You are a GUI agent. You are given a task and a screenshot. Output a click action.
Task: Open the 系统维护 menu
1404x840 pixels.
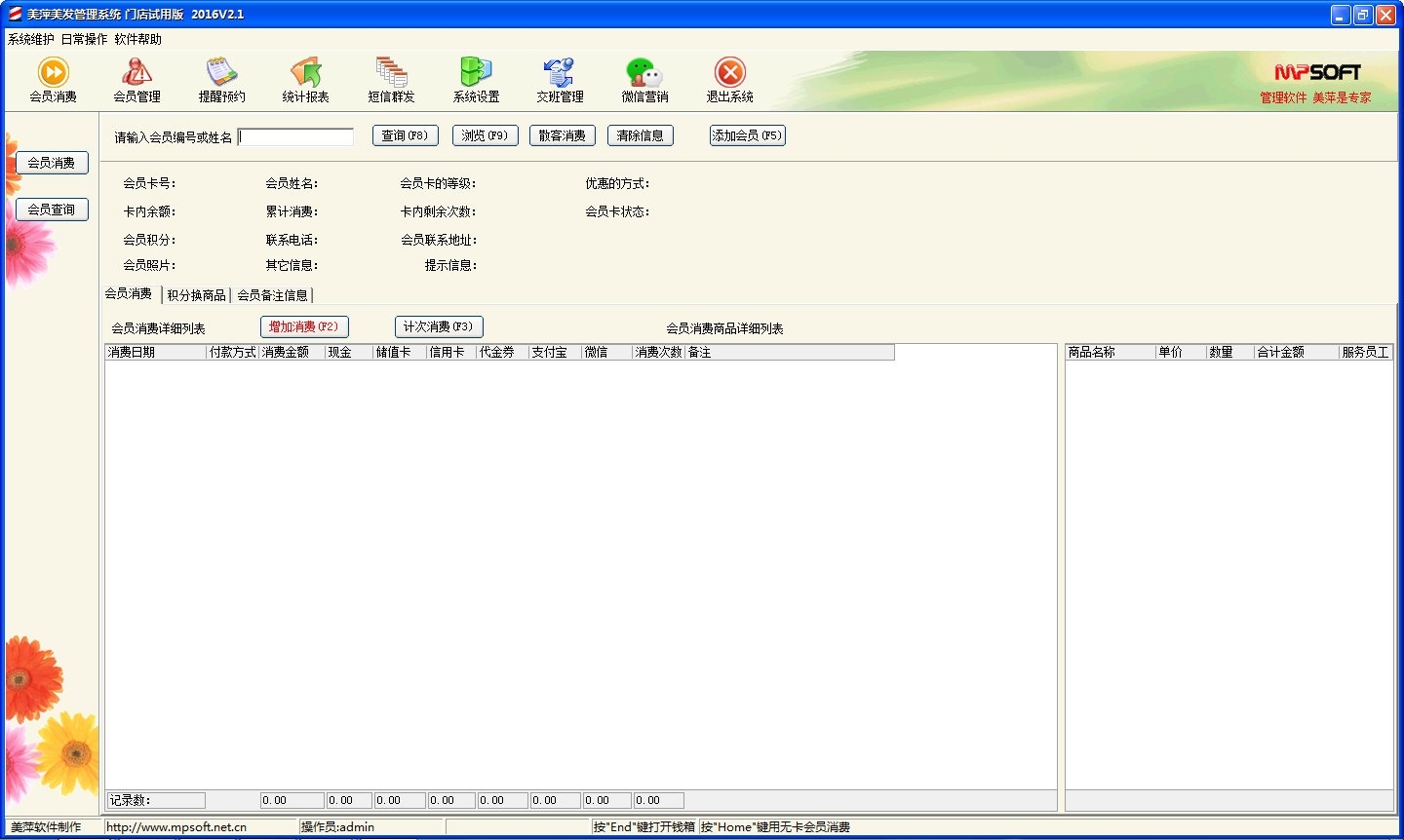[31, 39]
